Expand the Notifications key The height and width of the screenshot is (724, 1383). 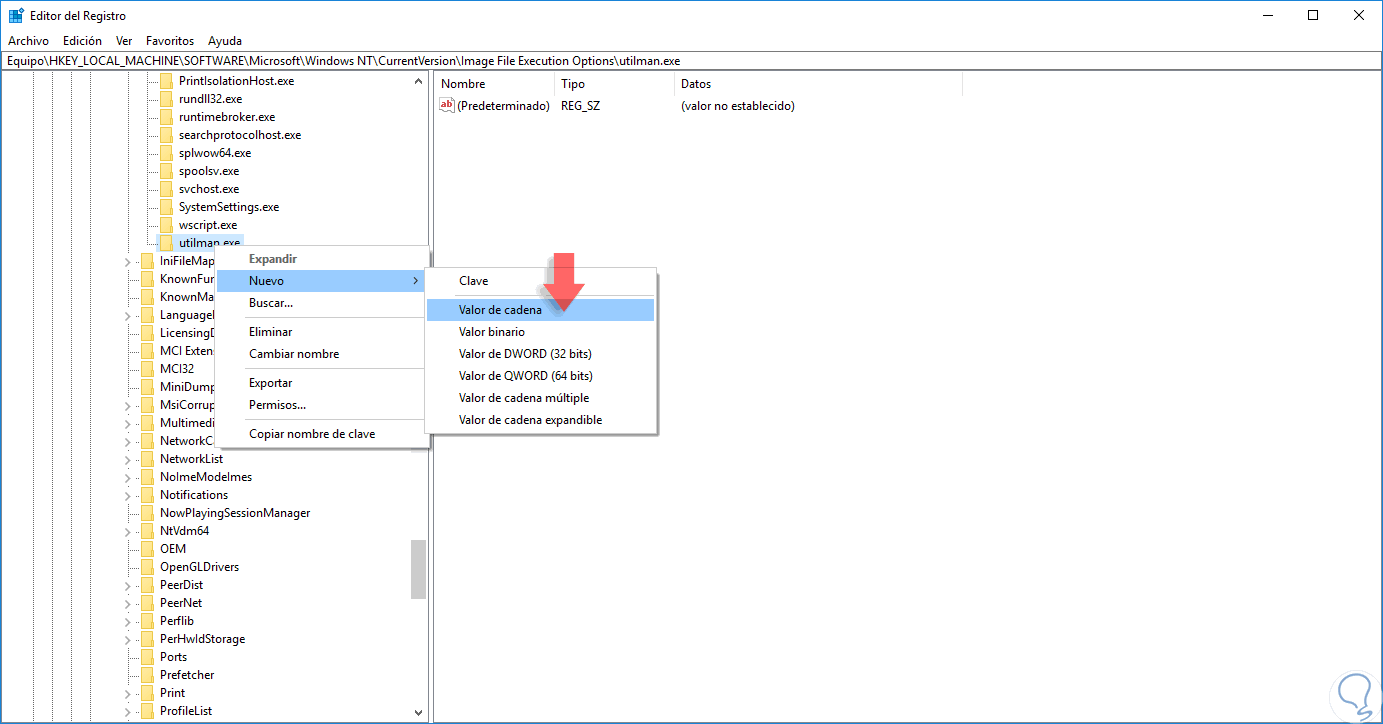click(x=128, y=496)
